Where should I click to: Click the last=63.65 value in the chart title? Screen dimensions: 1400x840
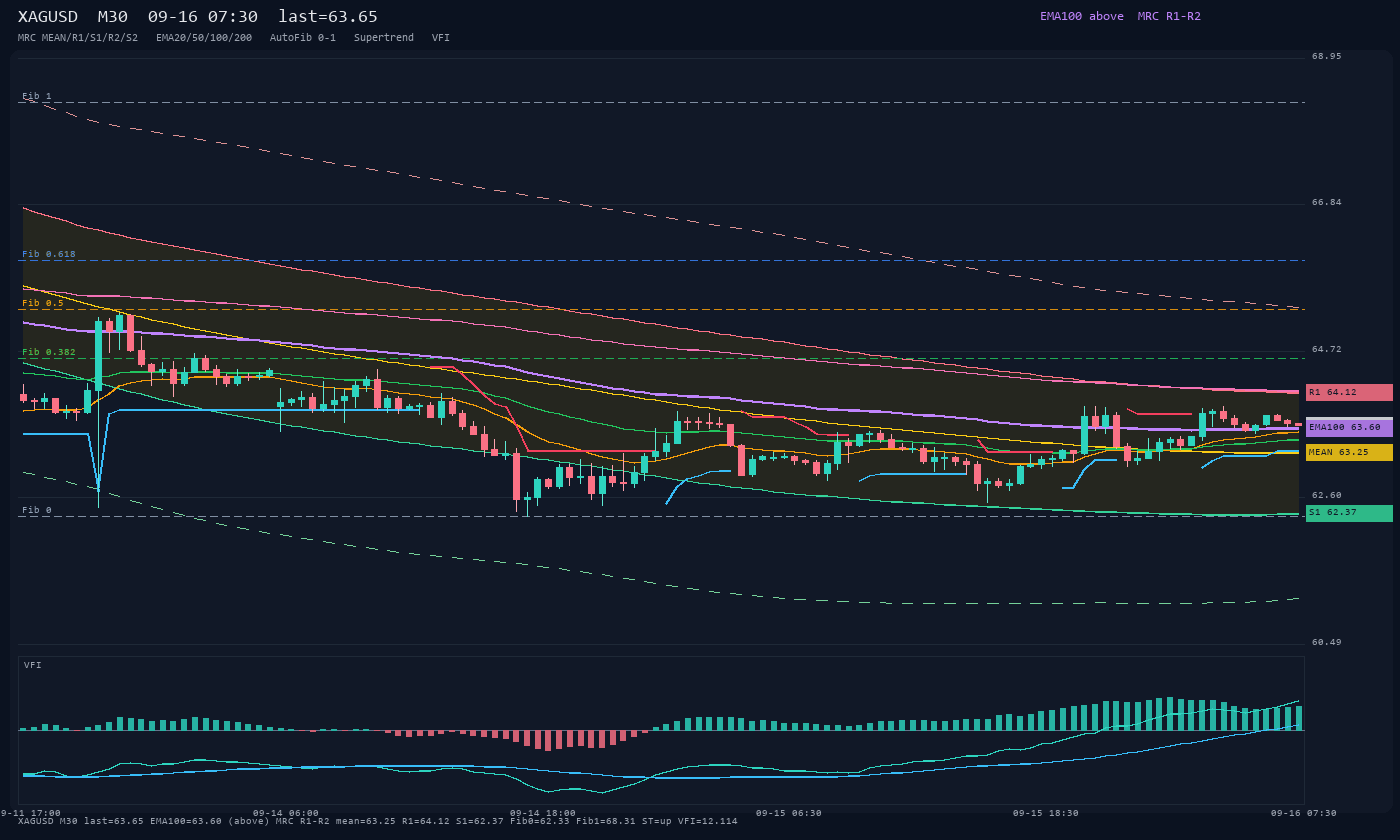pos(328,17)
